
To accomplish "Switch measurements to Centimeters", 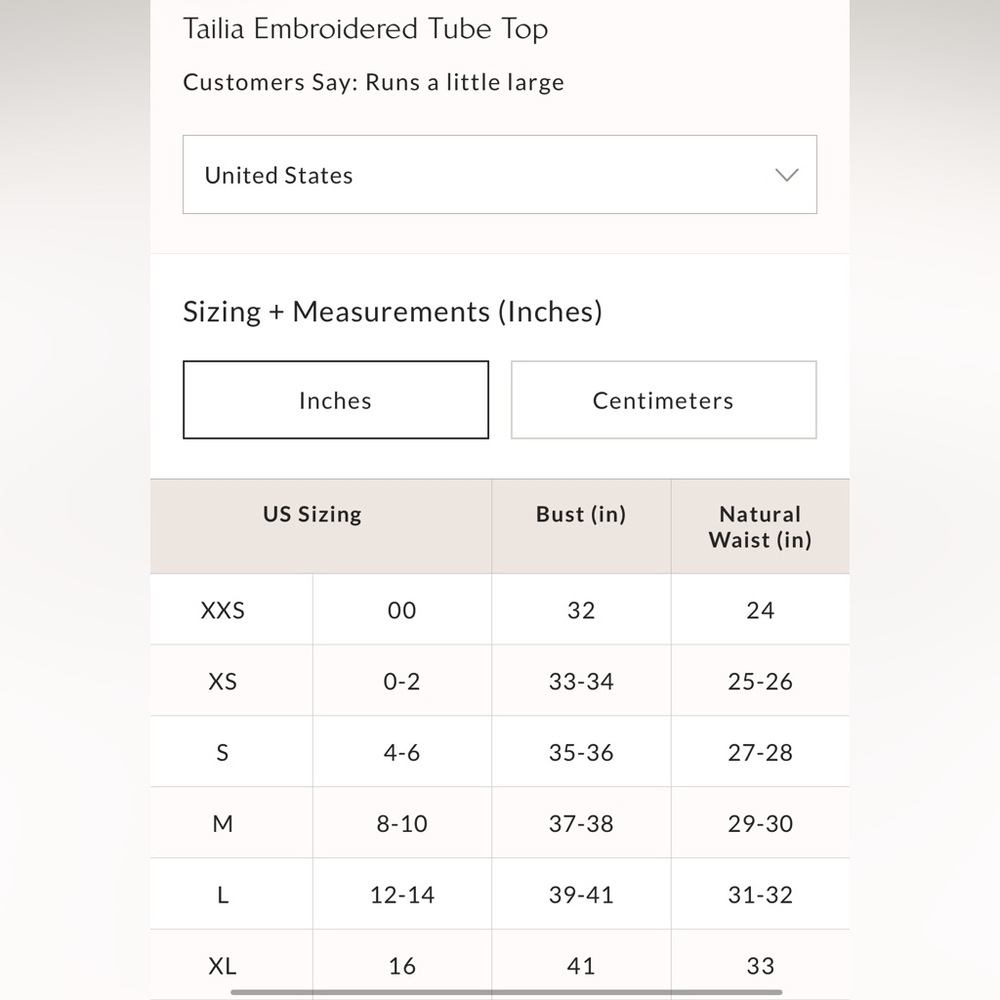I will click(663, 400).
